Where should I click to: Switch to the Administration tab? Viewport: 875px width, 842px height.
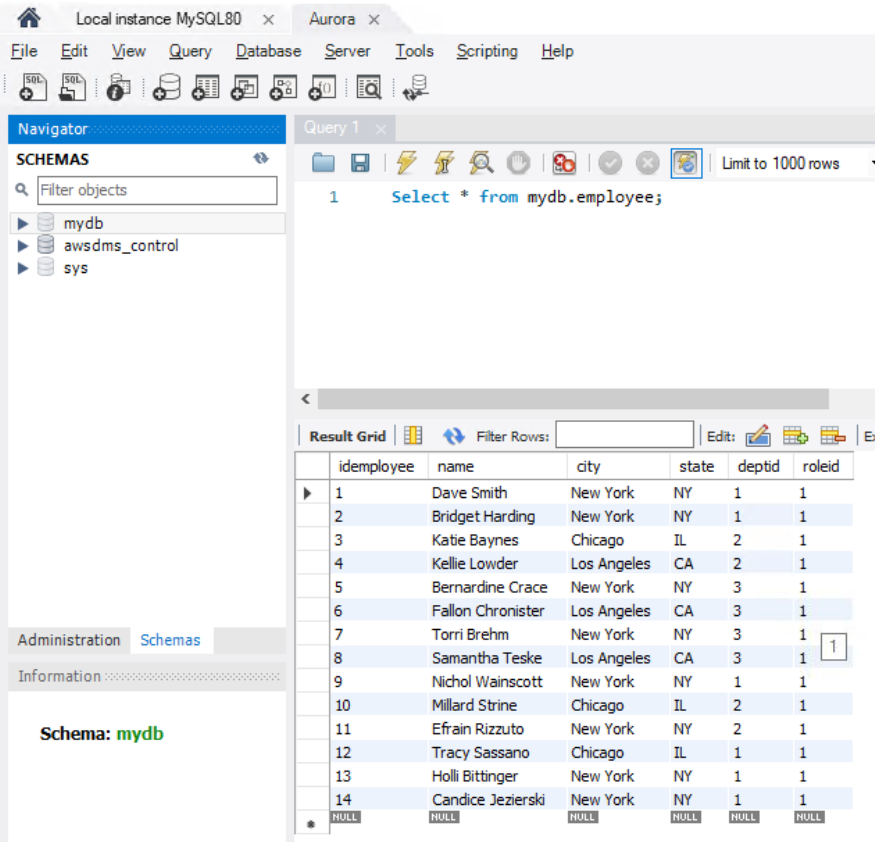point(68,640)
